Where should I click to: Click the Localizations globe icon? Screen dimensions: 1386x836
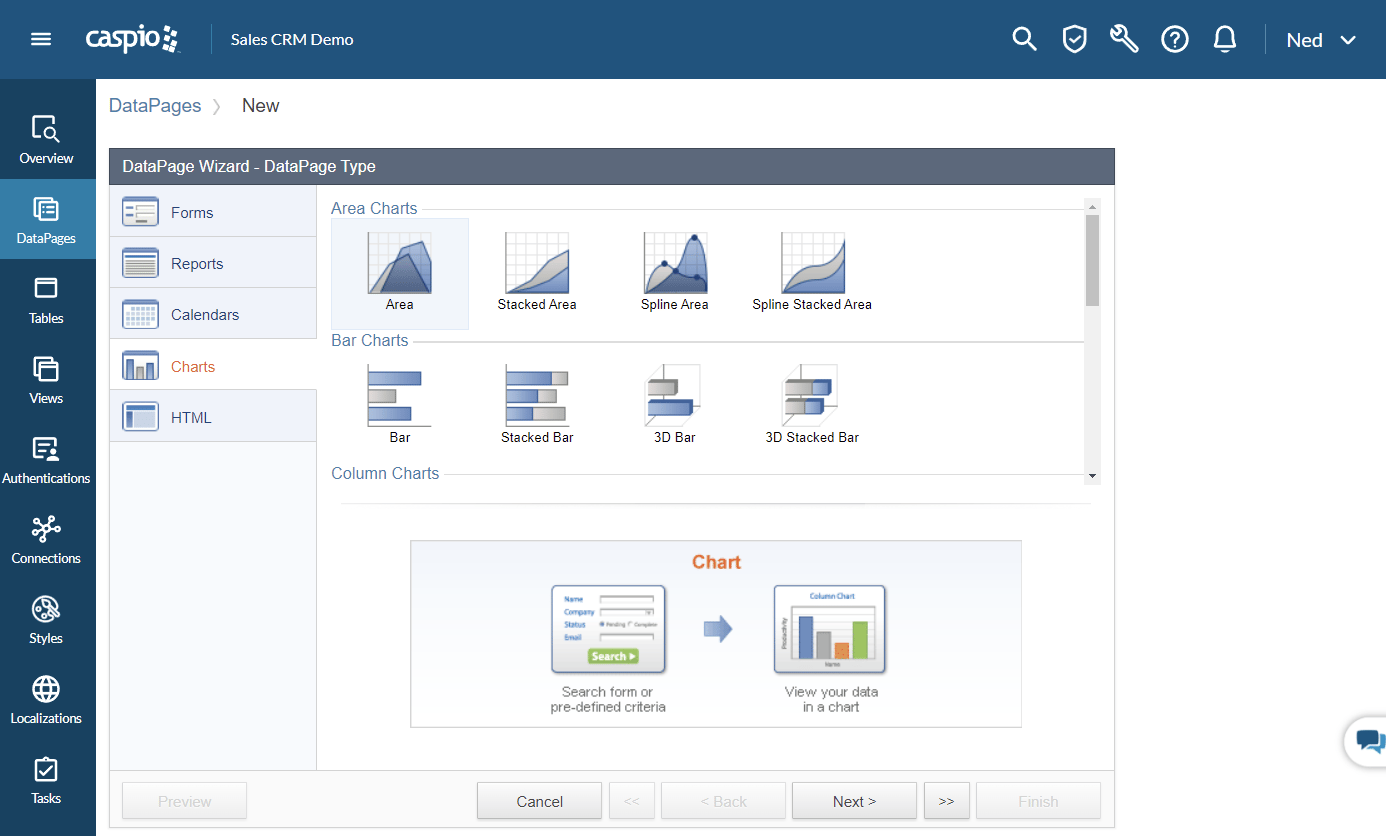point(46,700)
